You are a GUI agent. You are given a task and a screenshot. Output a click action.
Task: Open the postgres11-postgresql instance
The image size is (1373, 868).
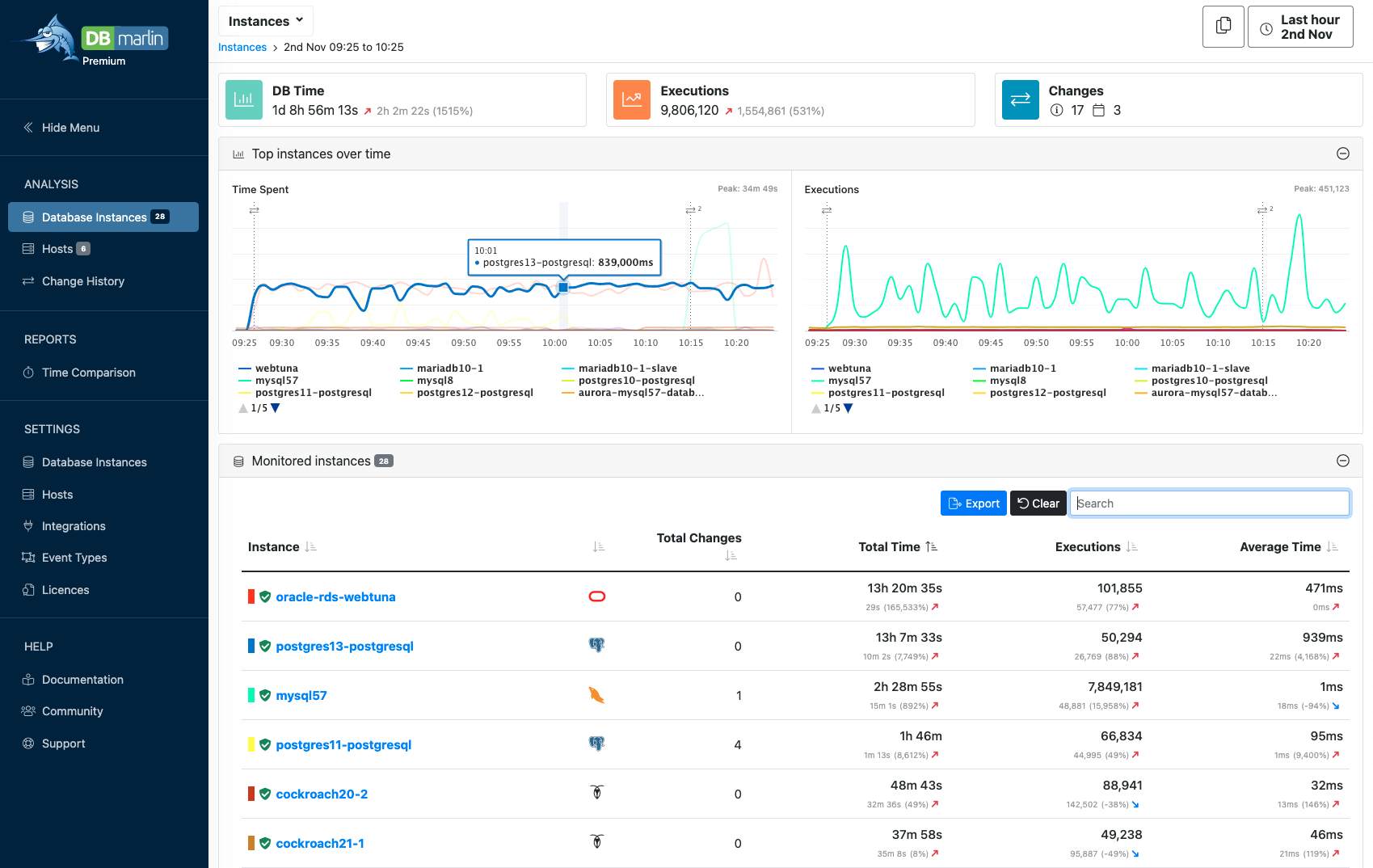[343, 745]
